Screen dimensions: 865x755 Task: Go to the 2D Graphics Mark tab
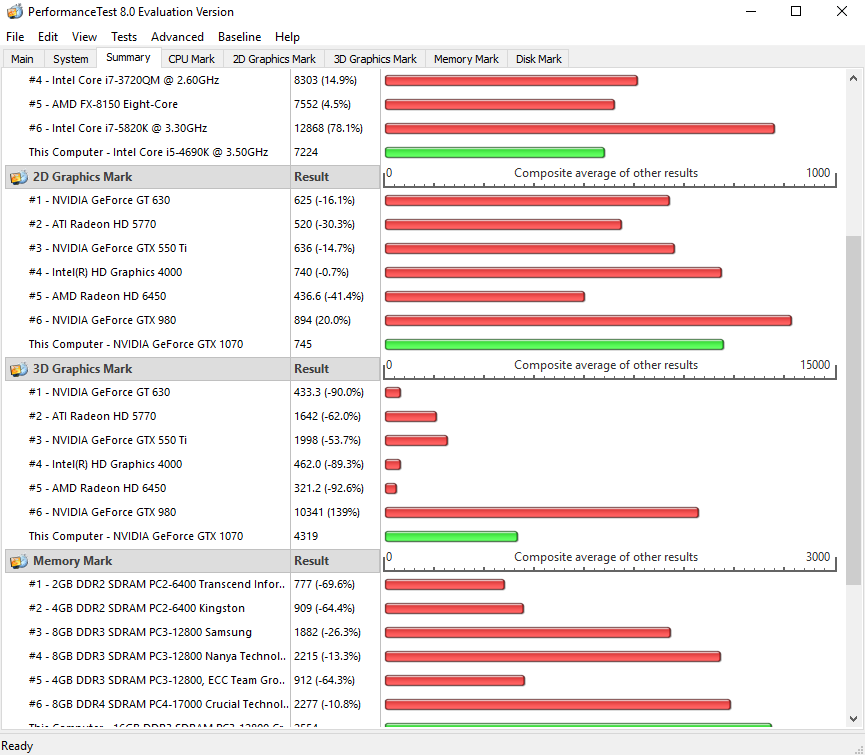coord(274,59)
